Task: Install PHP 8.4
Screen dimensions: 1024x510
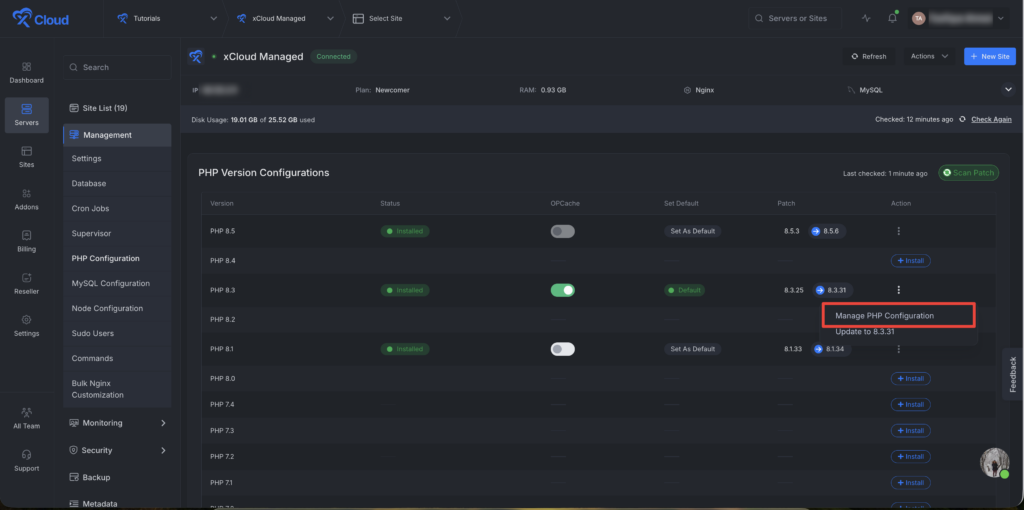Action: (910, 261)
